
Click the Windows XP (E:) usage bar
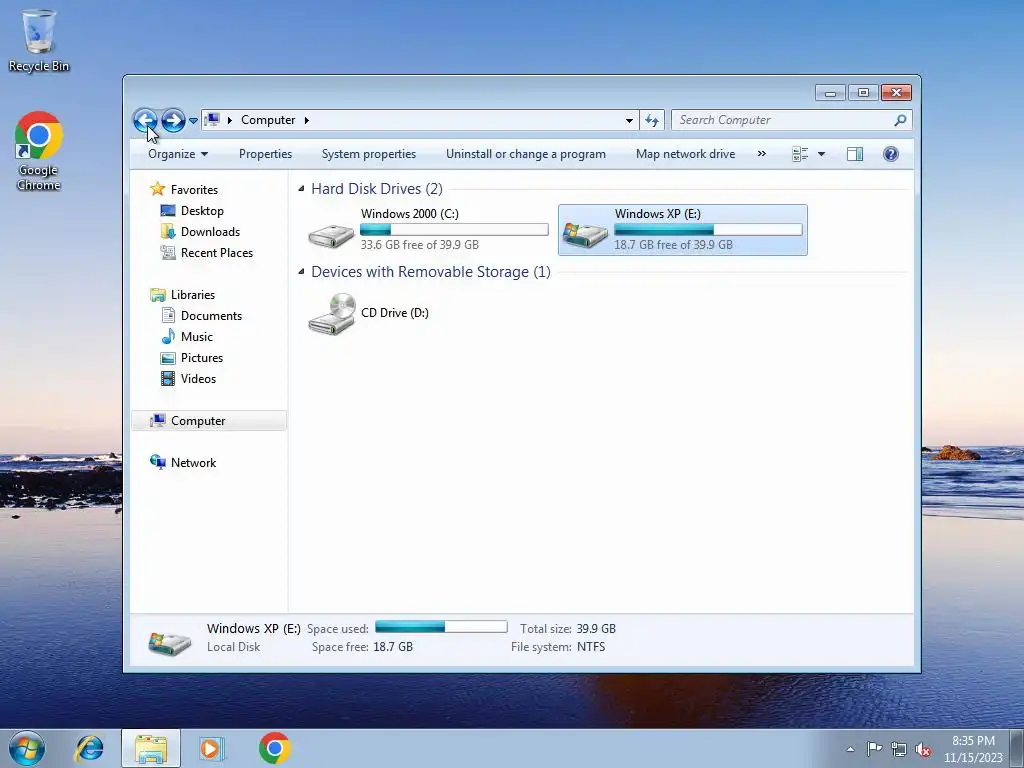tap(708, 229)
